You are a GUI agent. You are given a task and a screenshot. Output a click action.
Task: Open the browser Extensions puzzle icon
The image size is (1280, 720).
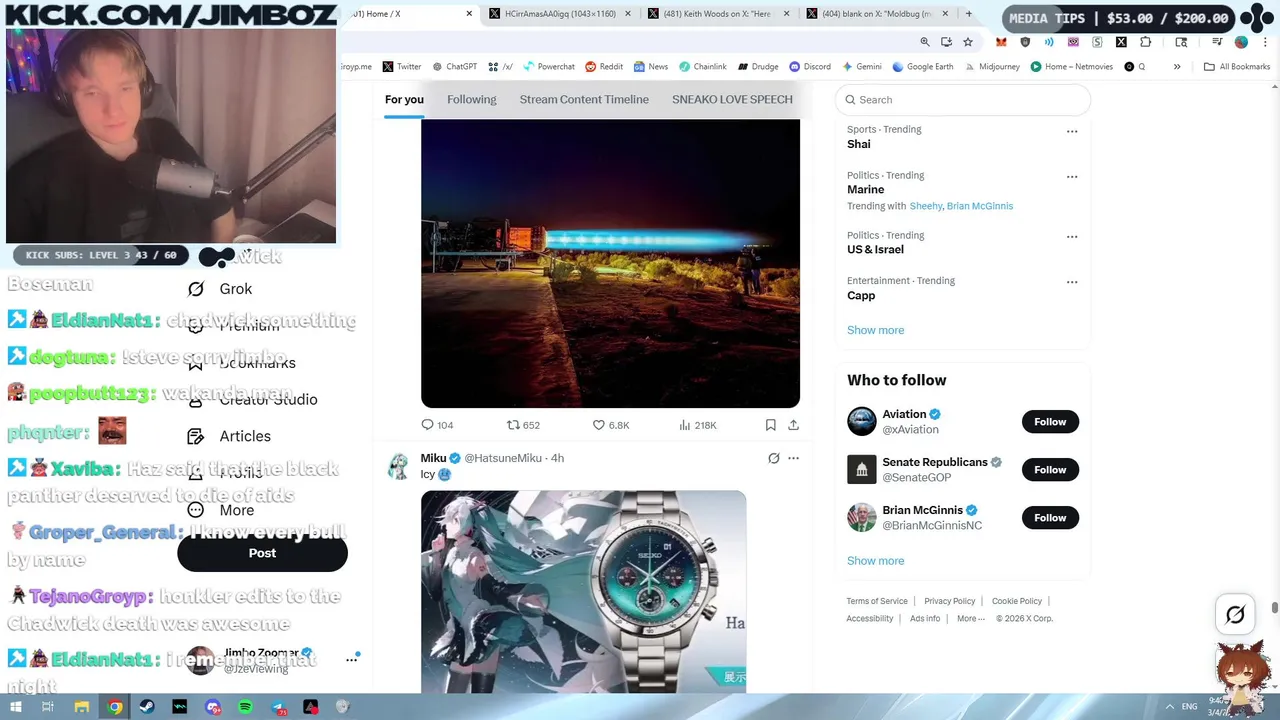click(x=1146, y=42)
